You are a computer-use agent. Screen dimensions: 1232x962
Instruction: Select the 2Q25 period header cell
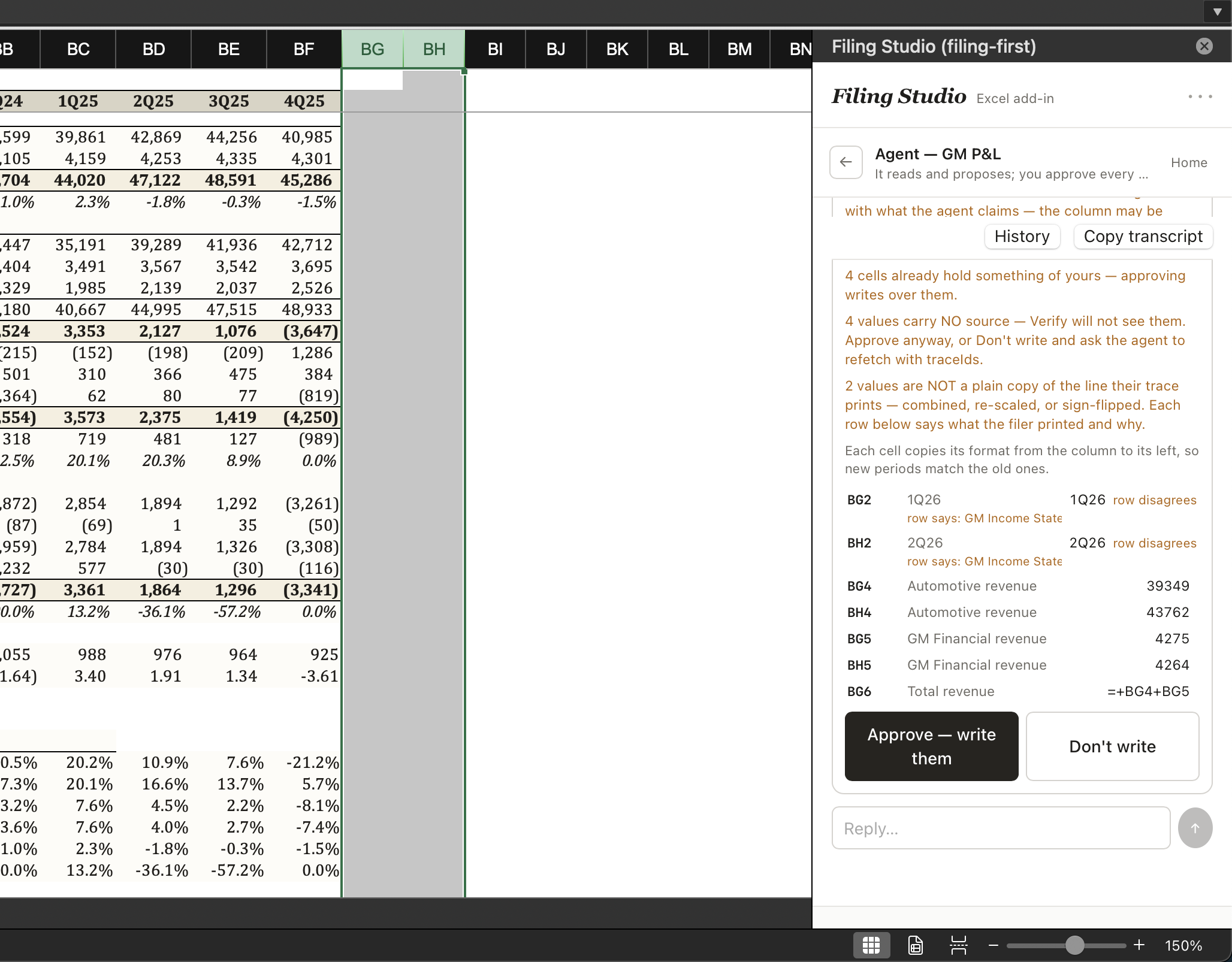(x=153, y=101)
